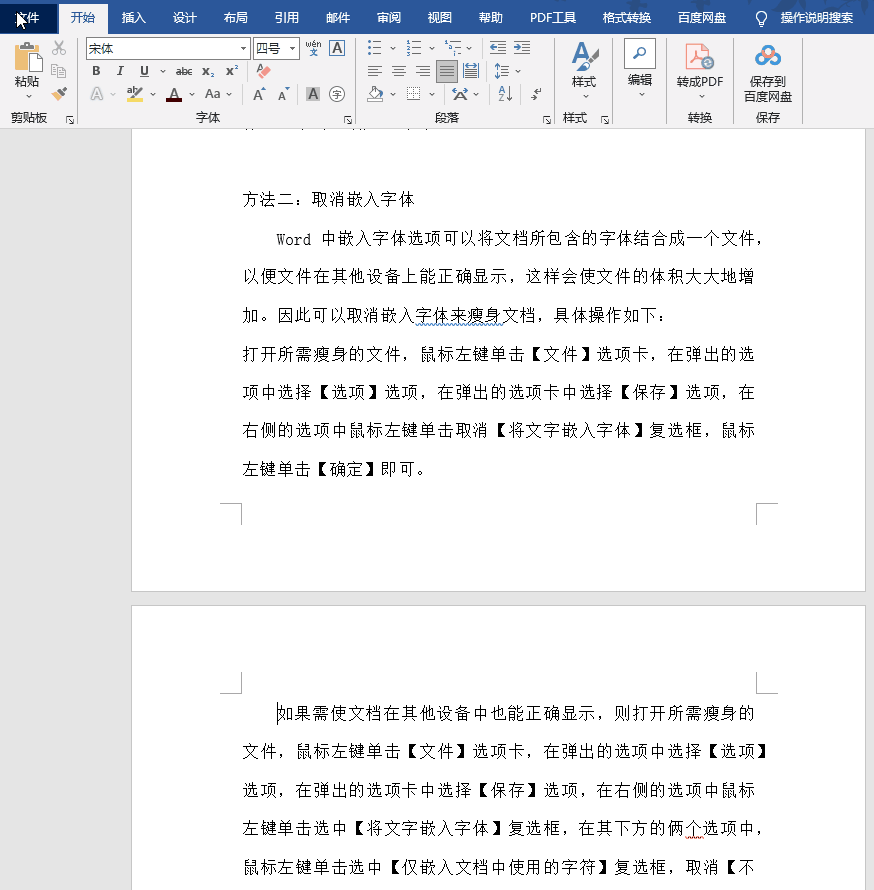Click the Paste (粘贴) clipboard icon

point(27,57)
